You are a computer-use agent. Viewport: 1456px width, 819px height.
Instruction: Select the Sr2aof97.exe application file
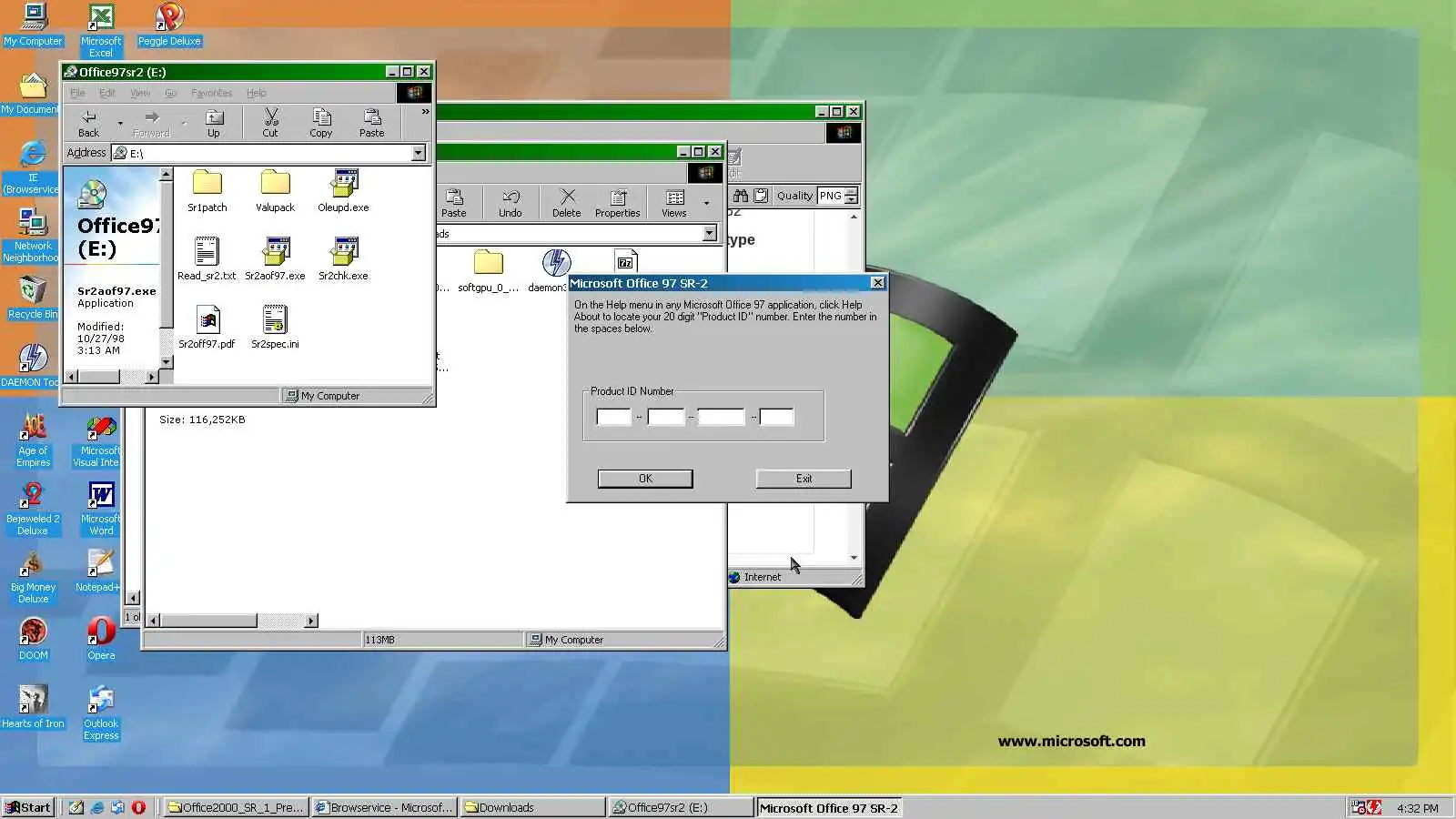[x=275, y=259]
